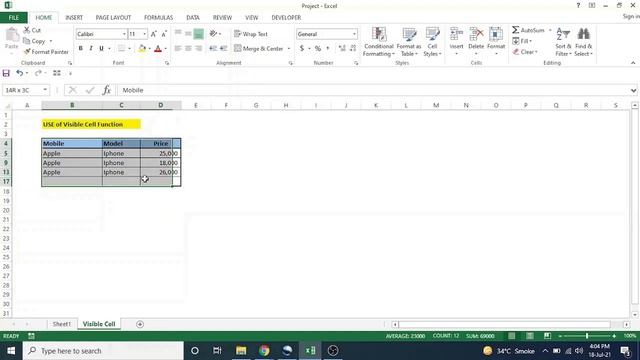The image size is (640, 360).
Task: Switch to the Sheet1 tab
Action: [61, 324]
